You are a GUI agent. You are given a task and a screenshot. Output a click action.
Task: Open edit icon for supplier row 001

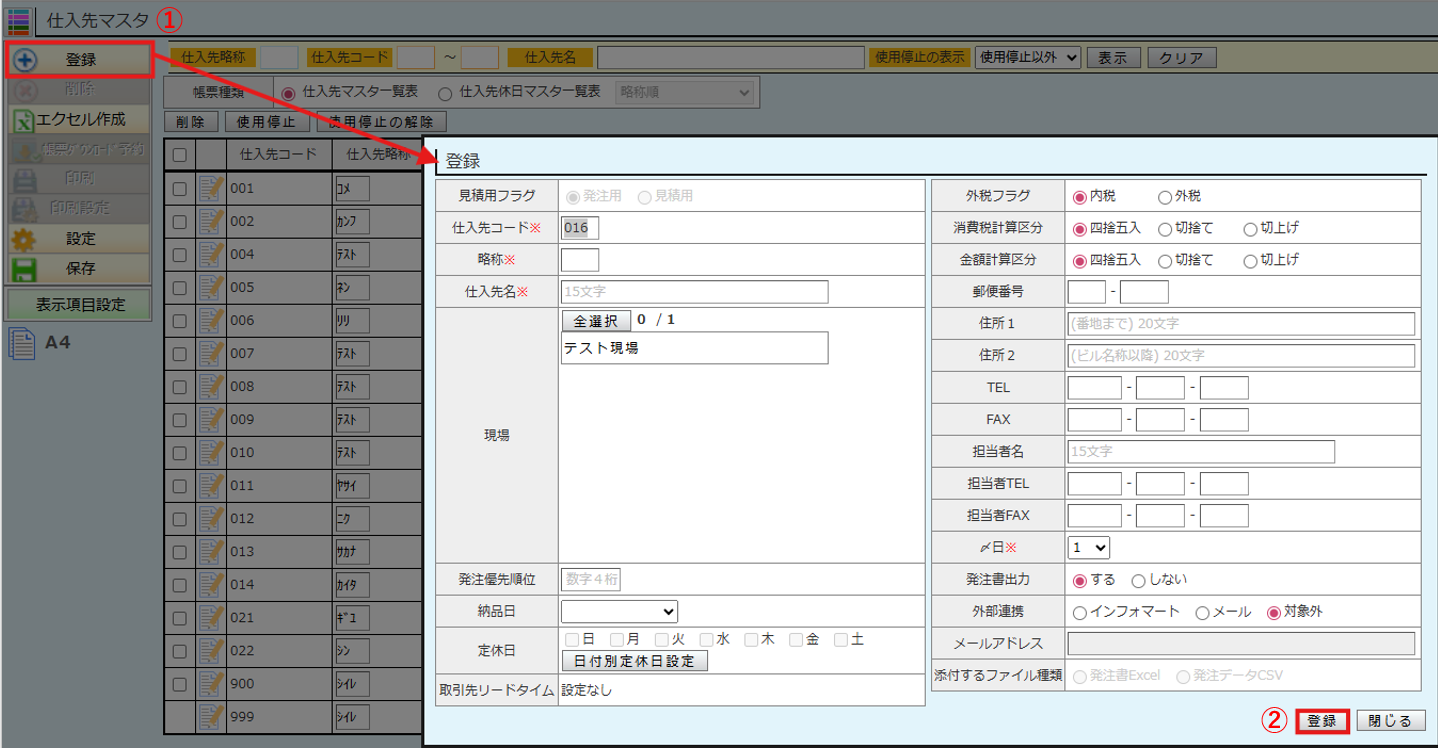[x=210, y=189]
